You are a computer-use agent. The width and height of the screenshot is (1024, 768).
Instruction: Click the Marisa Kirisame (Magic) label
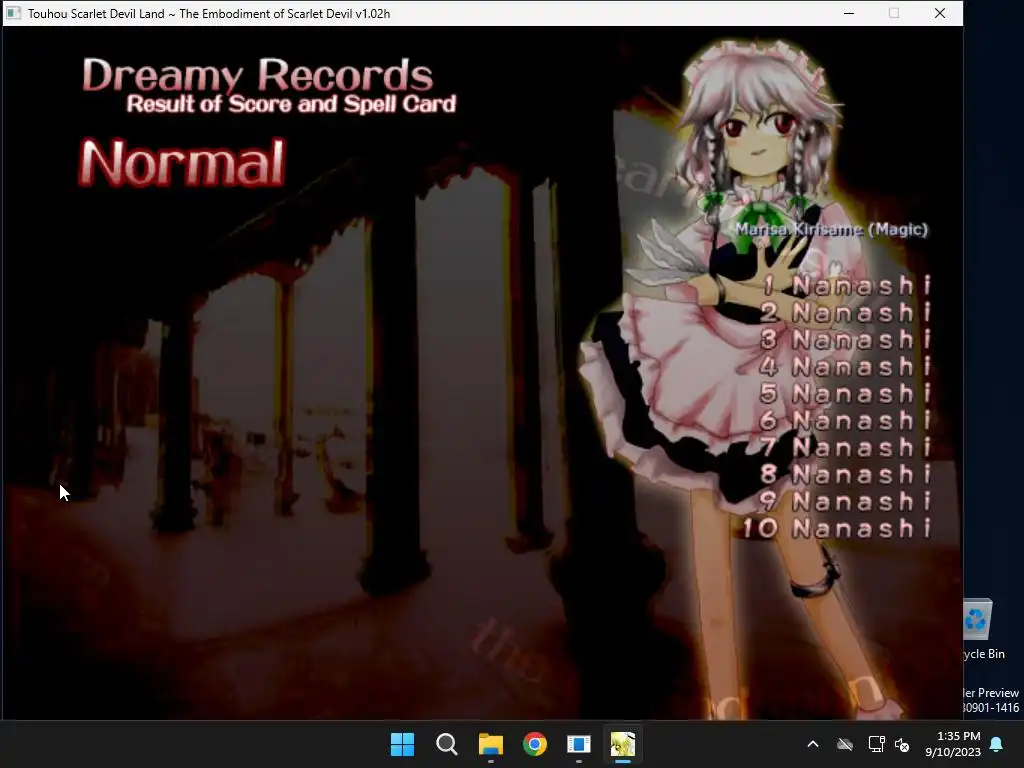point(831,229)
